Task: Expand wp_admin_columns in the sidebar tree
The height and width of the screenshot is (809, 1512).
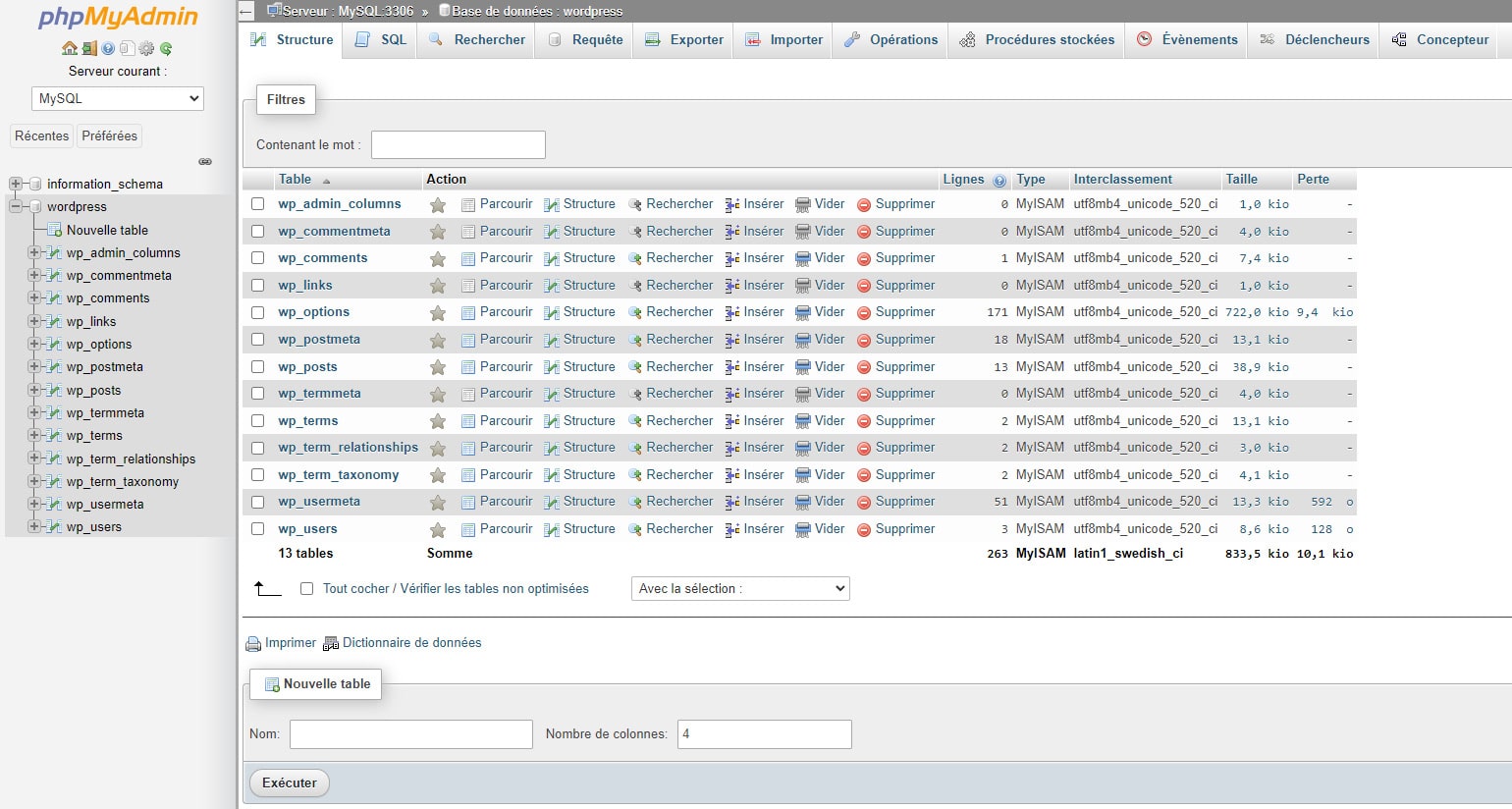Action: click(34, 252)
